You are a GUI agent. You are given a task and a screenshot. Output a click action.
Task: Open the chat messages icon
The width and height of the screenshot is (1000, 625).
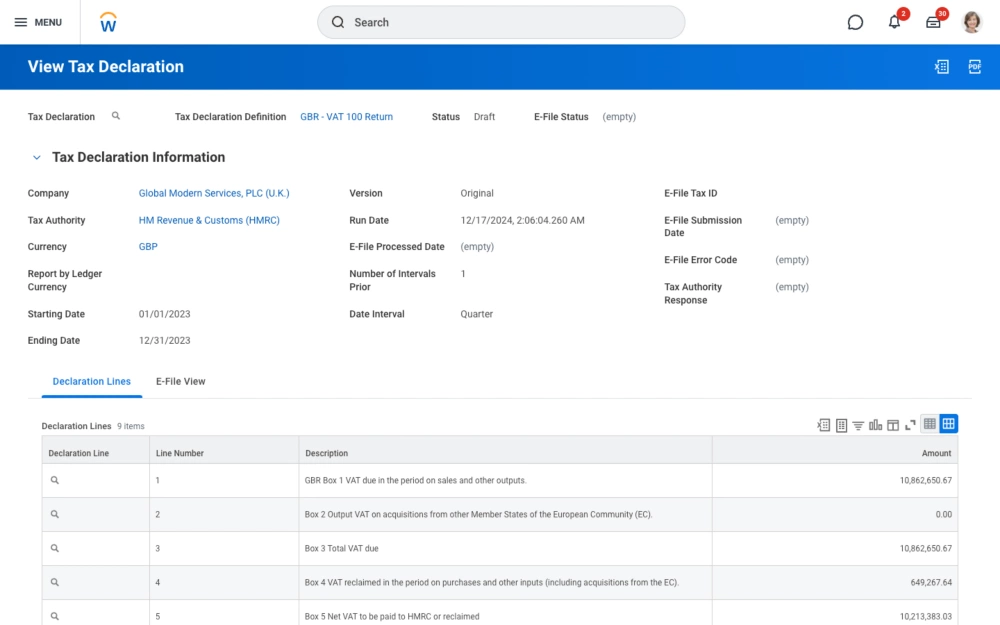pos(855,21)
